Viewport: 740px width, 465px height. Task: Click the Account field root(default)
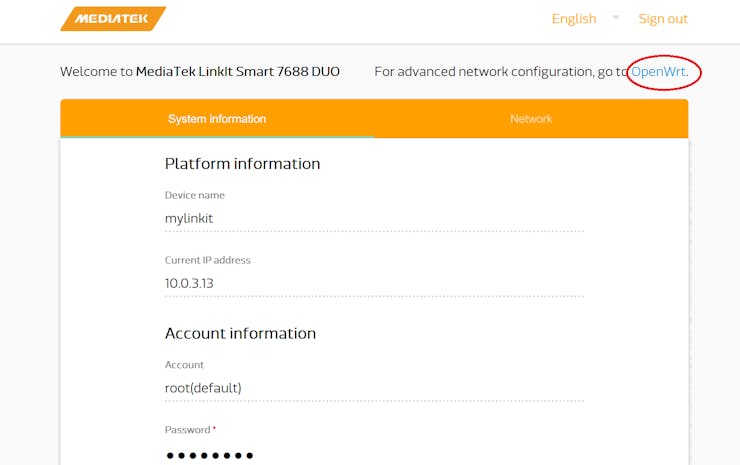(x=374, y=388)
